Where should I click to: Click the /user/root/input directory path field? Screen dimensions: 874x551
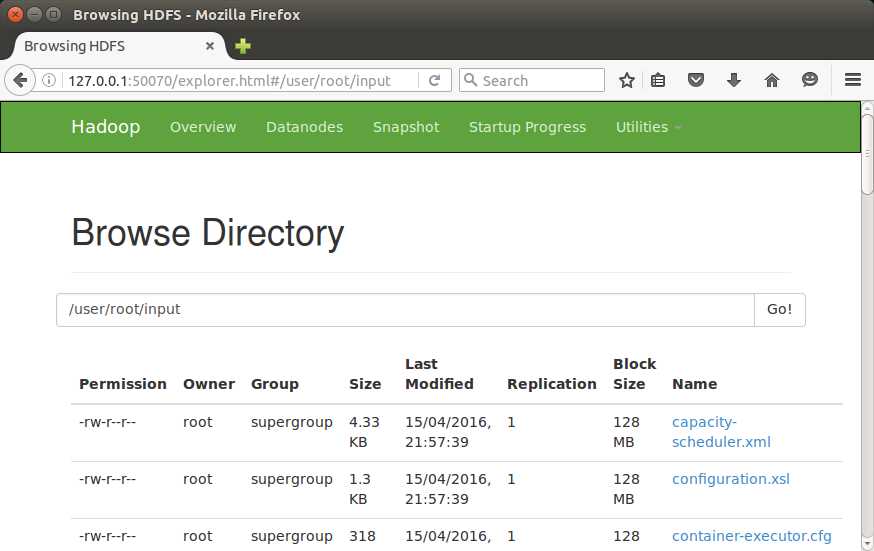point(405,310)
